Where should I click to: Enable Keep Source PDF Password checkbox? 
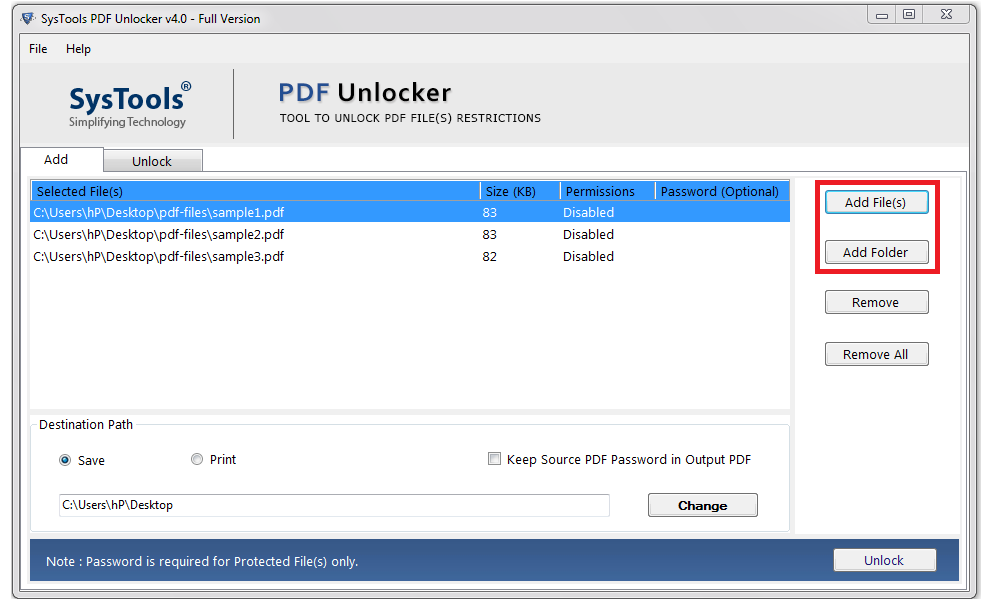pos(494,459)
